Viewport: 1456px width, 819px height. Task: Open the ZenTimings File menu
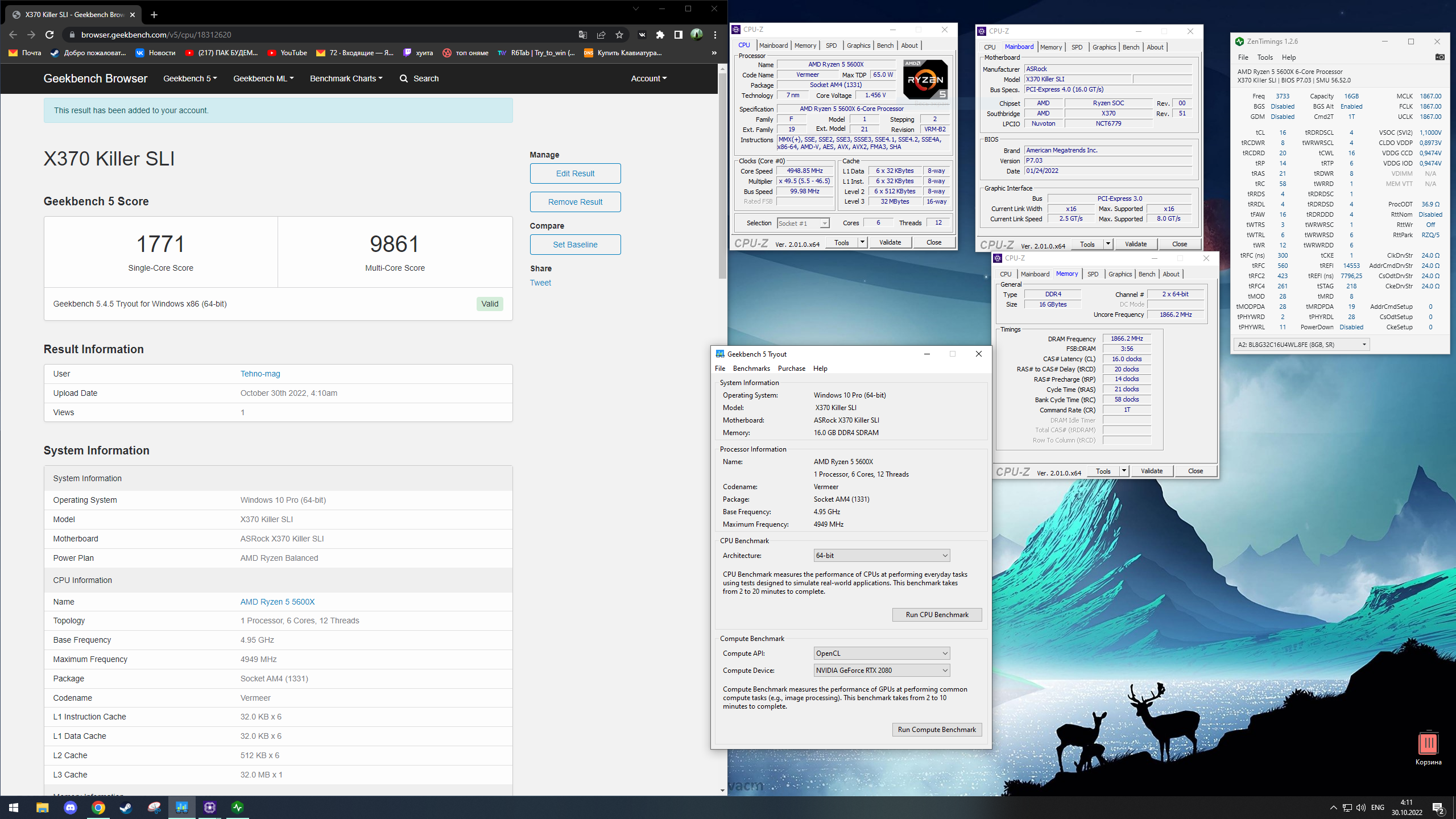(1243, 57)
